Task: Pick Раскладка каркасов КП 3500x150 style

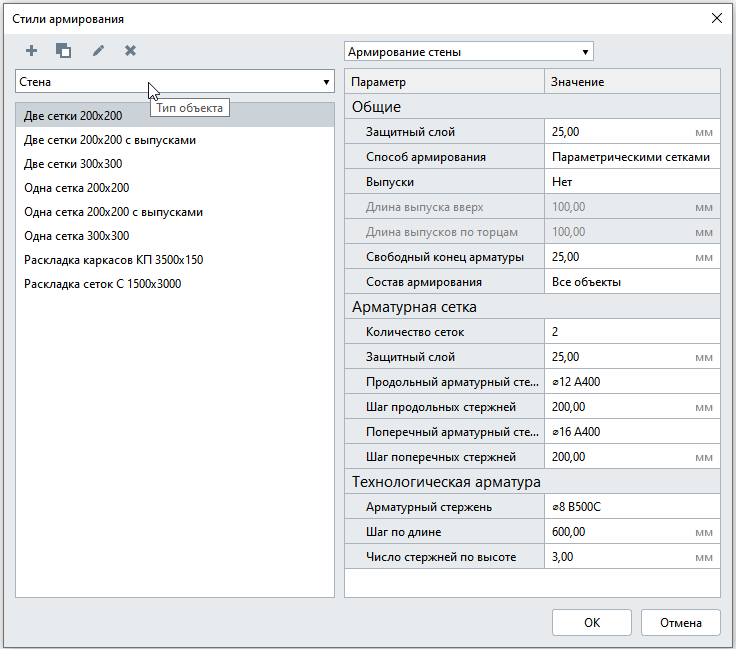Action: click(113, 260)
